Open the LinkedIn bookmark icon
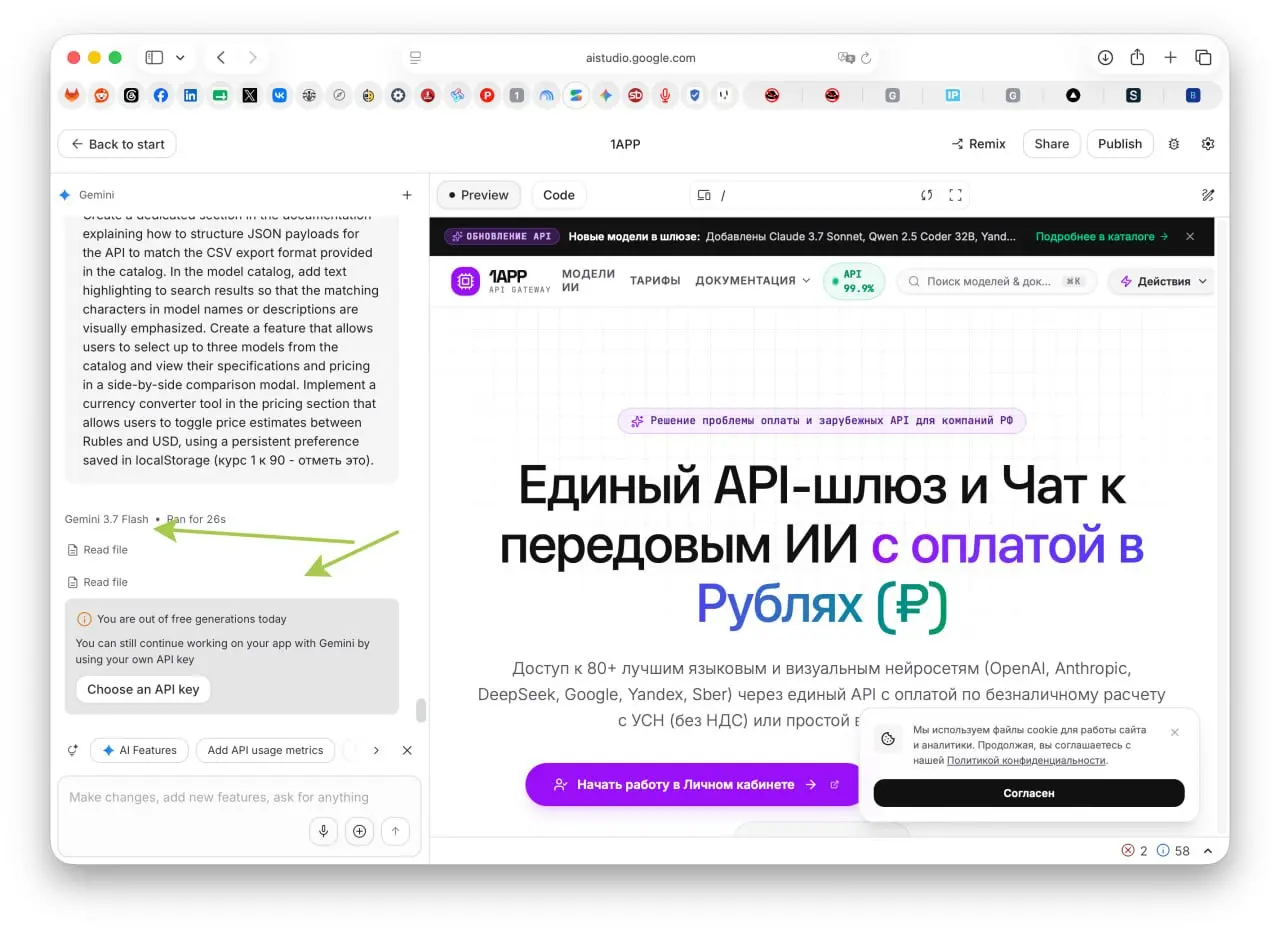This screenshot has width=1280, height=931. click(x=190, y=96)
